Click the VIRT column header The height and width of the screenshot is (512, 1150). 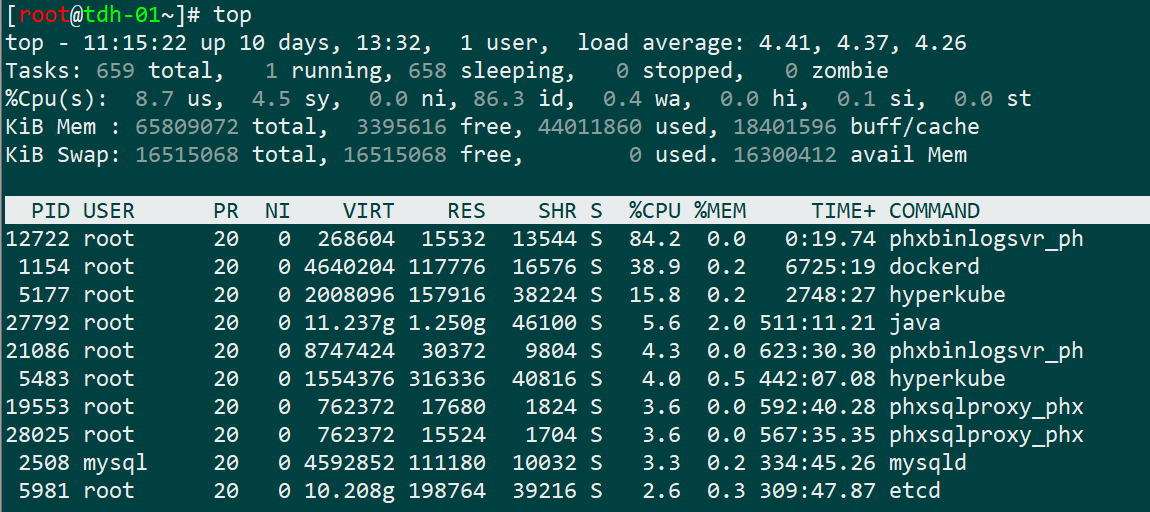[369, 211]
